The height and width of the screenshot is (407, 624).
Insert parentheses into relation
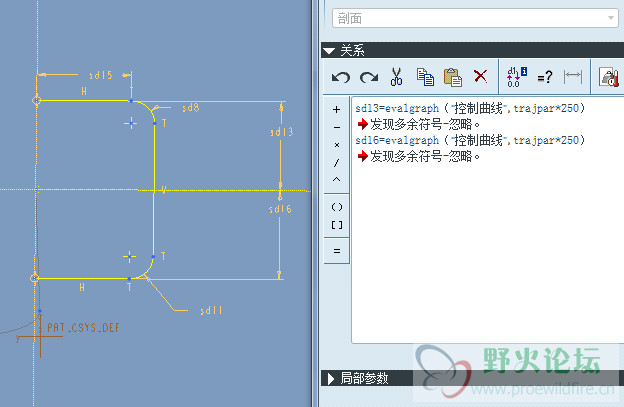pyautogui.click(x=337, y=207)
